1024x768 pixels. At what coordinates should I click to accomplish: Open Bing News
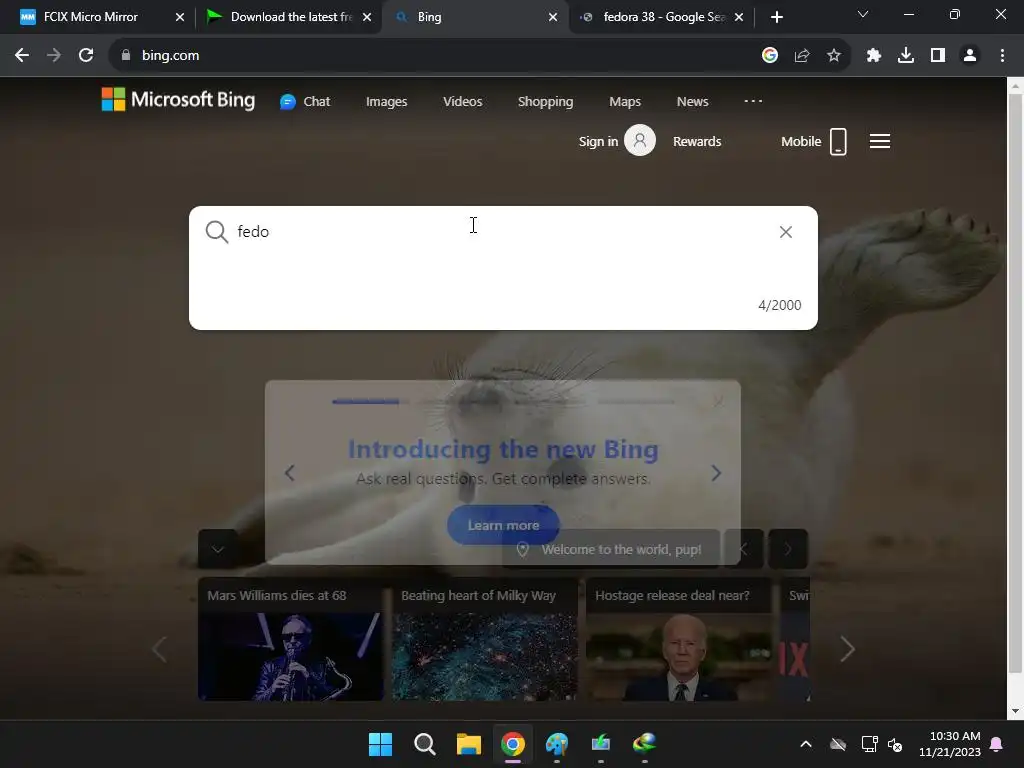(692, 101)
